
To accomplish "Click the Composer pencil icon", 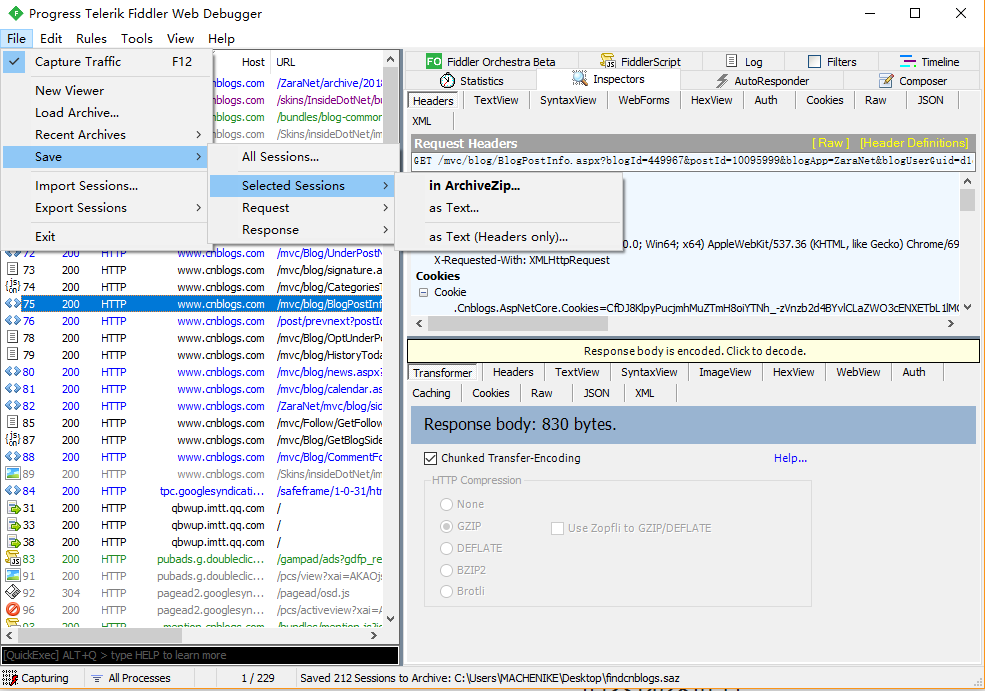I will [x=886, y=80].
